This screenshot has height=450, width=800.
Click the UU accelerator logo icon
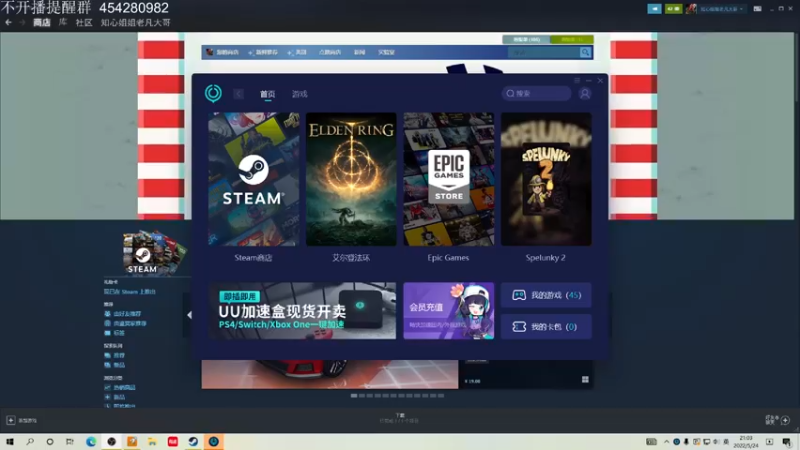[213, 93]
